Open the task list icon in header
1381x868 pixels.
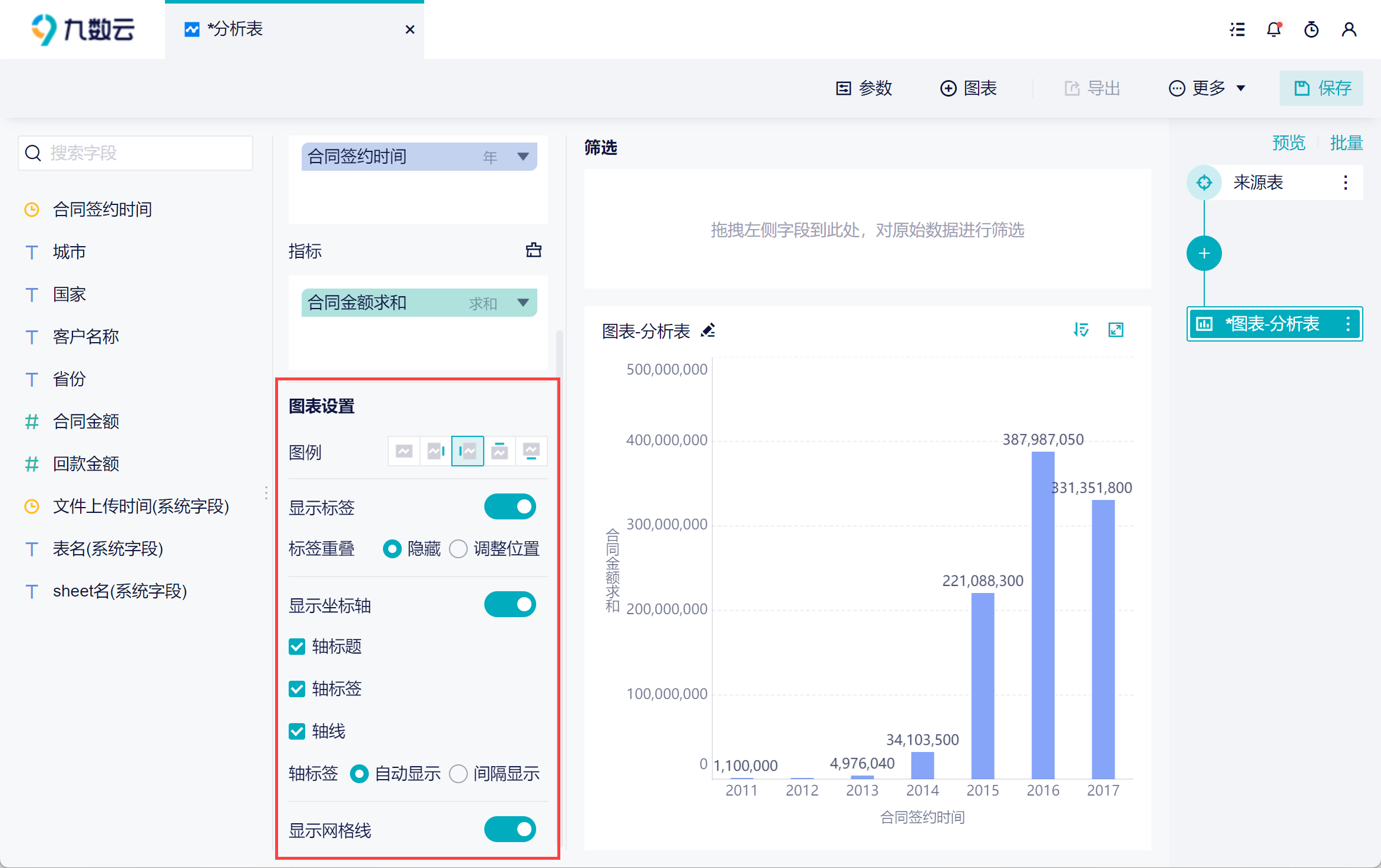[x=1237, y=29]
